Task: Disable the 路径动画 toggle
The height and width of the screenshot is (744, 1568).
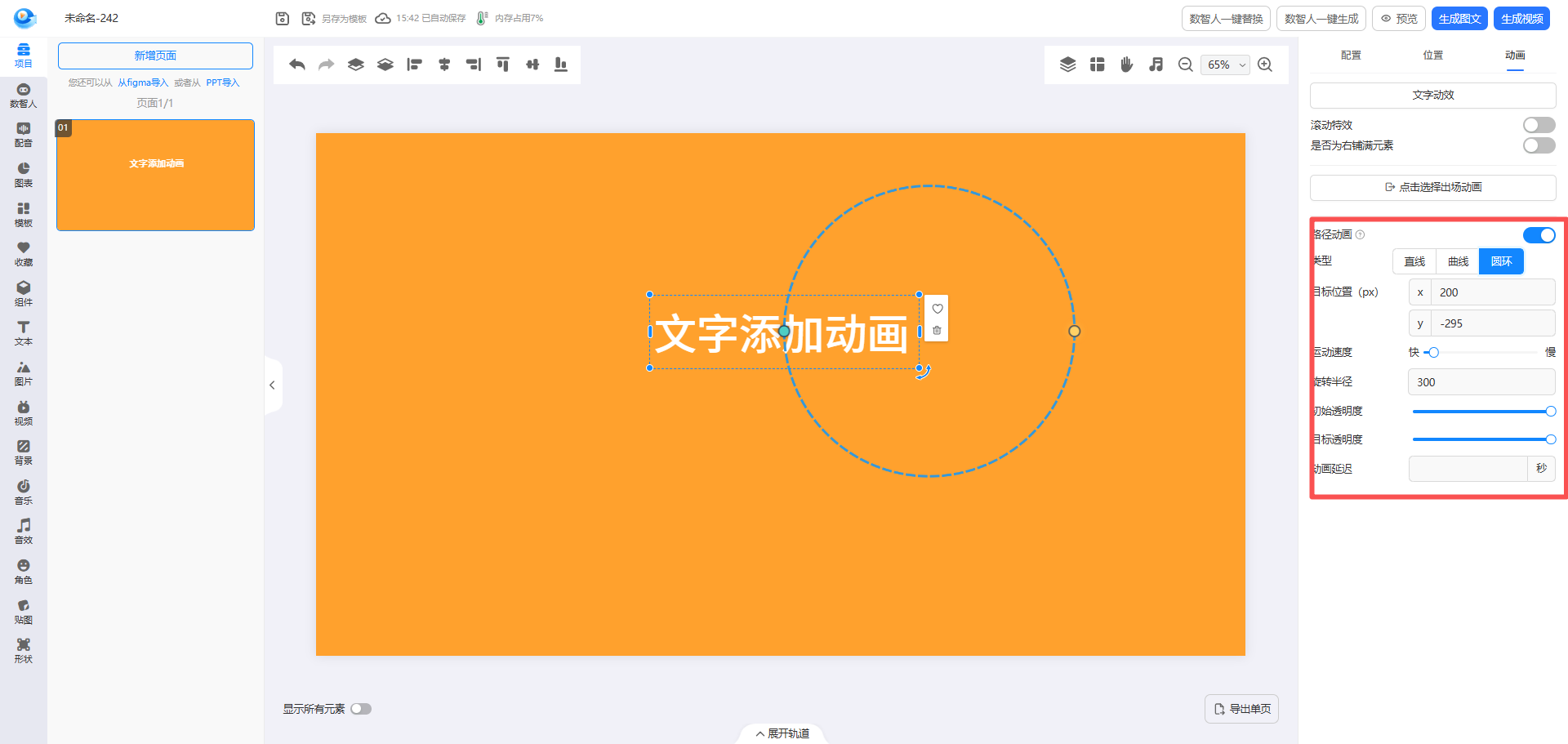Action: coord(1539,235)
